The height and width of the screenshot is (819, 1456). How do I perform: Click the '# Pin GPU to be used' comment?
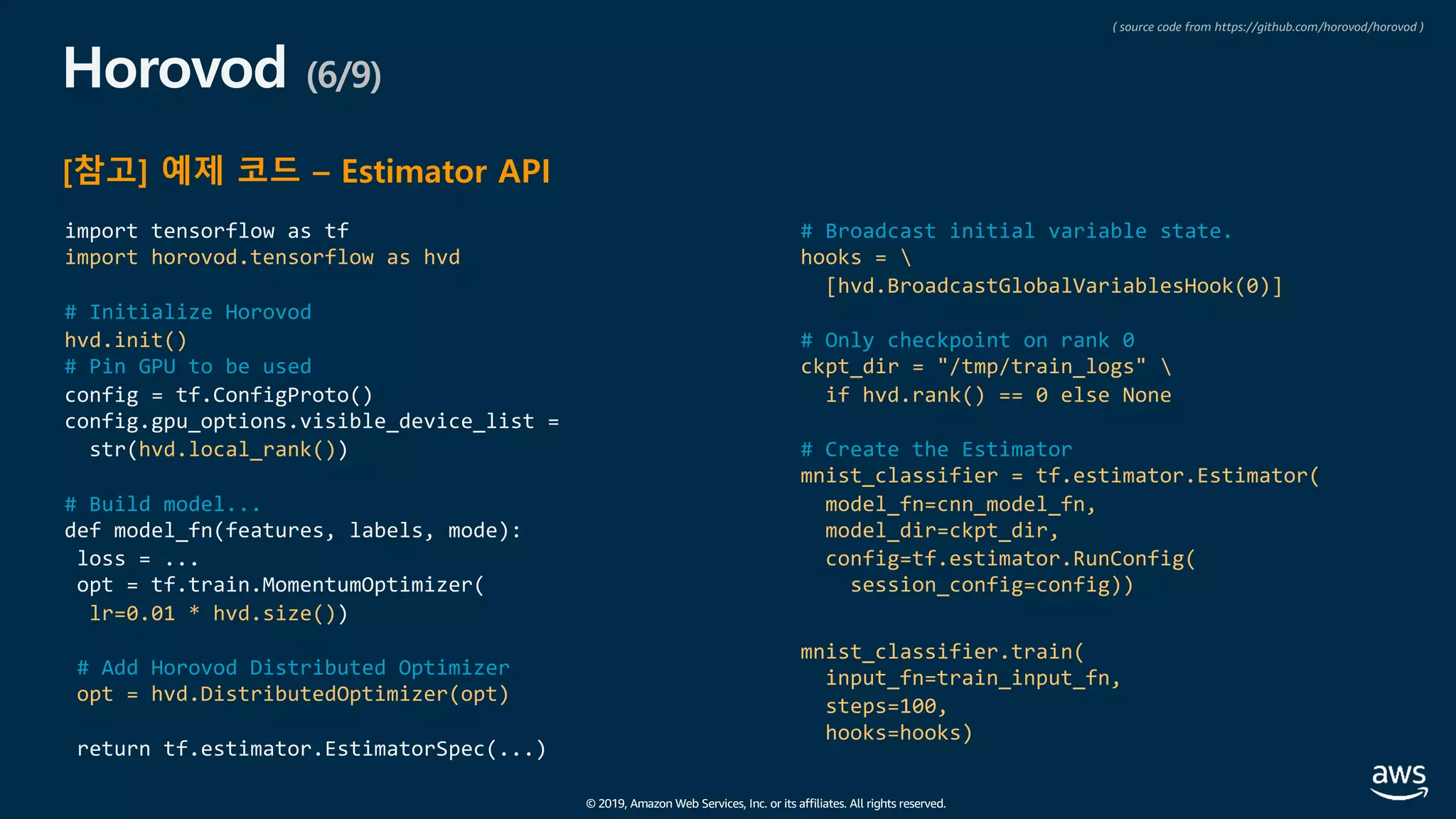(x=188, y=367)
